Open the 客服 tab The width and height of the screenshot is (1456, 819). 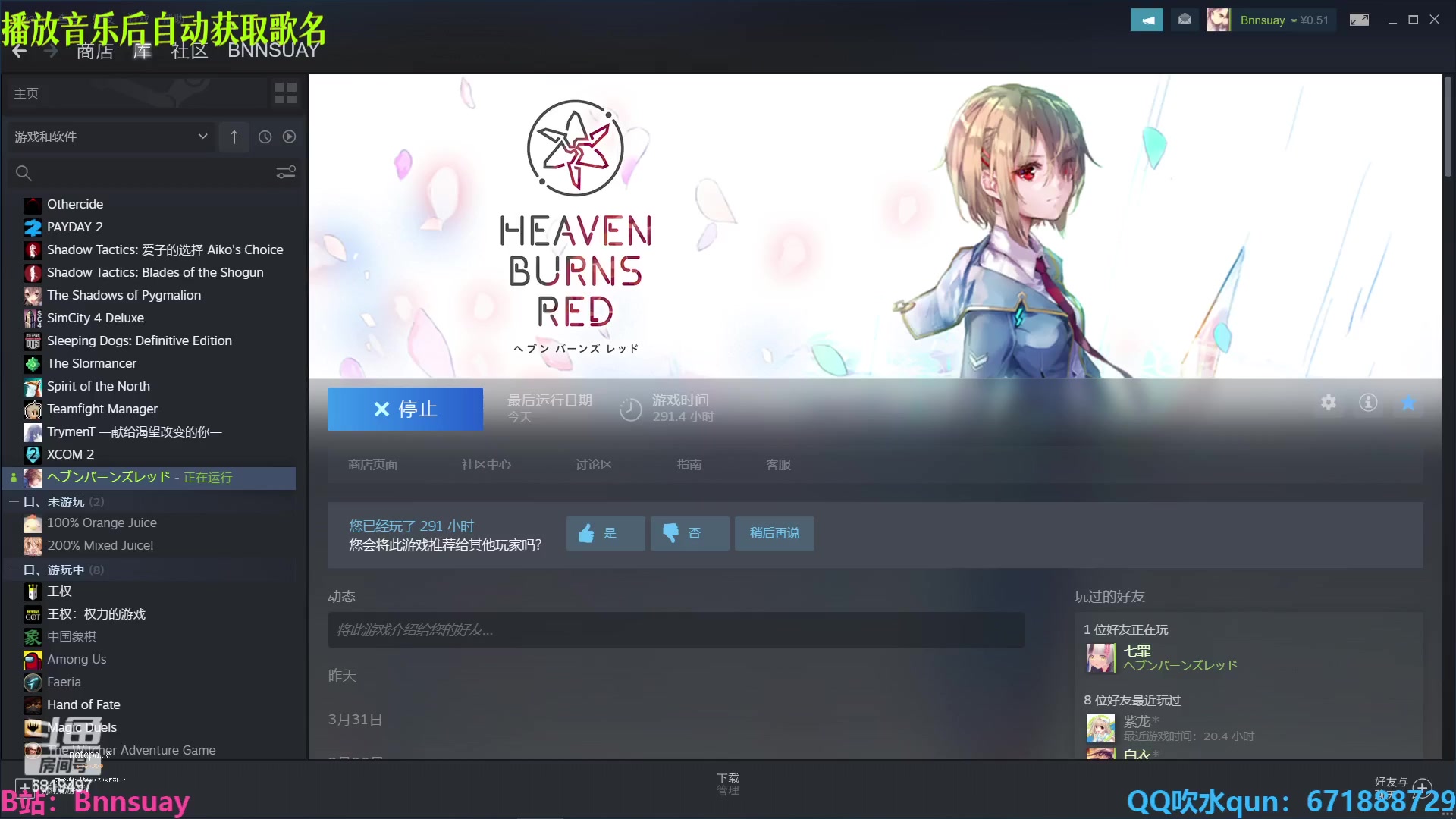click(778, 464)
